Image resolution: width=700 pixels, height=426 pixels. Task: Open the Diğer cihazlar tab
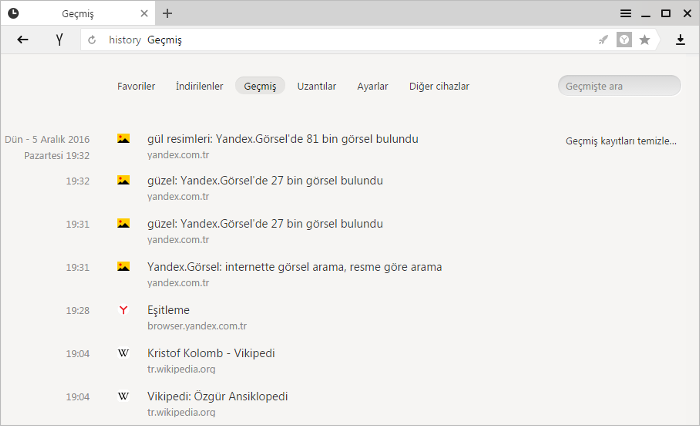439,86
